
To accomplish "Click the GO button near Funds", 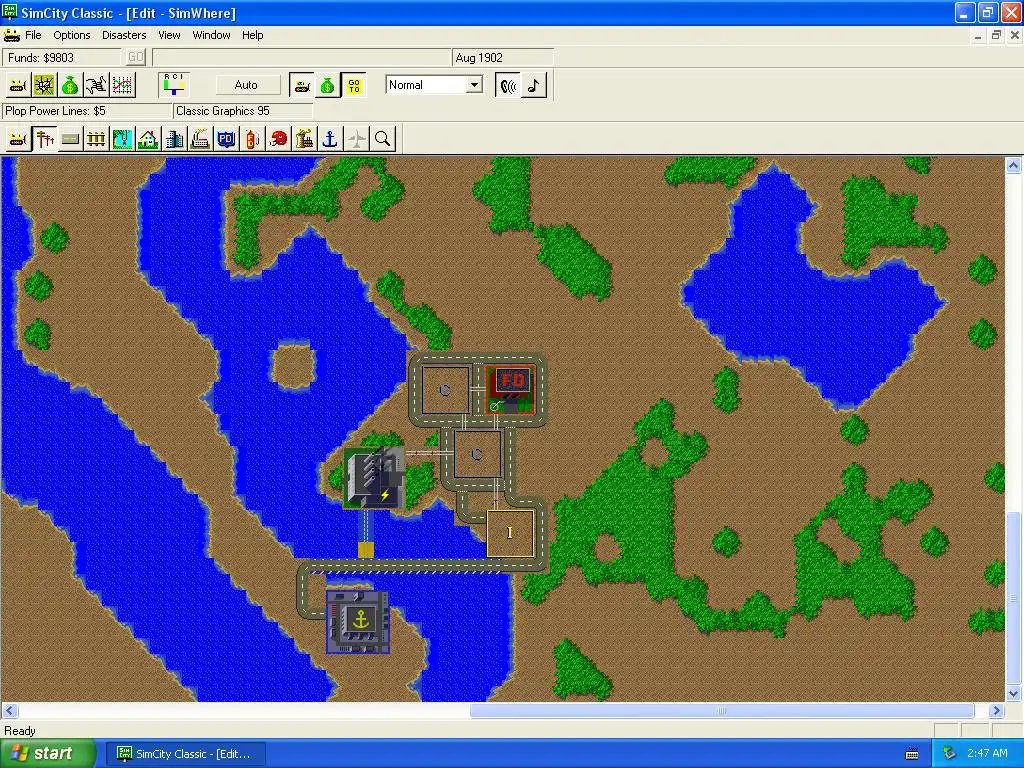I will (135, 57).
